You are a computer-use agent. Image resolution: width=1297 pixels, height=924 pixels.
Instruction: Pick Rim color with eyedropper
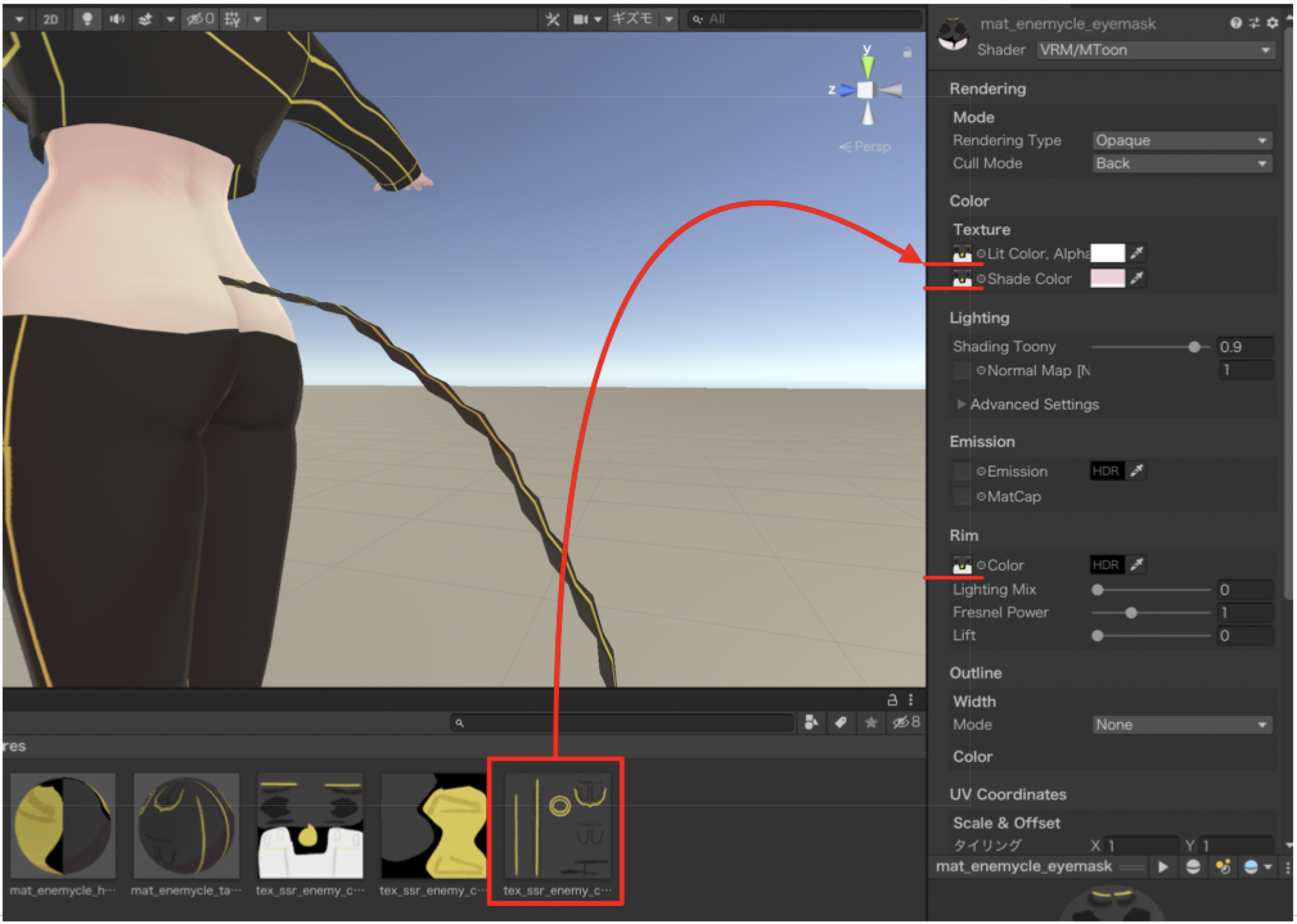point(1137,565)
